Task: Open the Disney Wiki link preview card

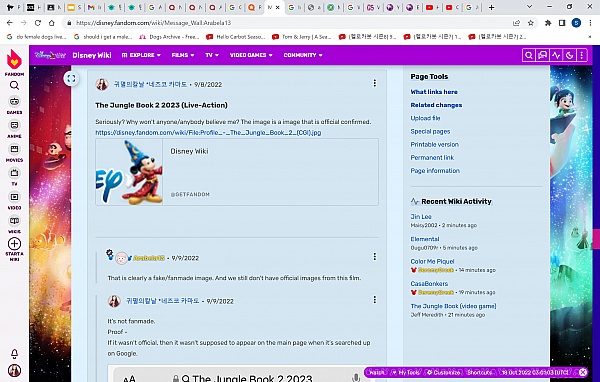Action: 237,172
